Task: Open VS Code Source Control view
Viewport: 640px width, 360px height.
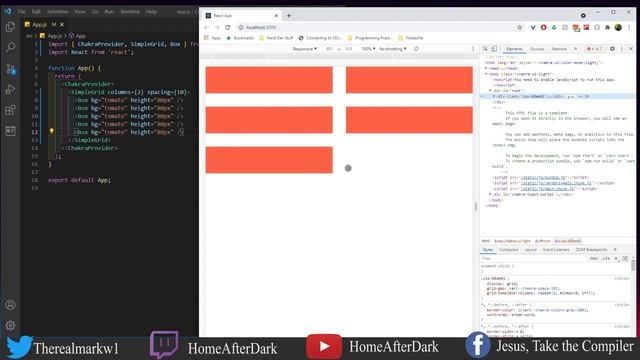Action: click(10, 69)
